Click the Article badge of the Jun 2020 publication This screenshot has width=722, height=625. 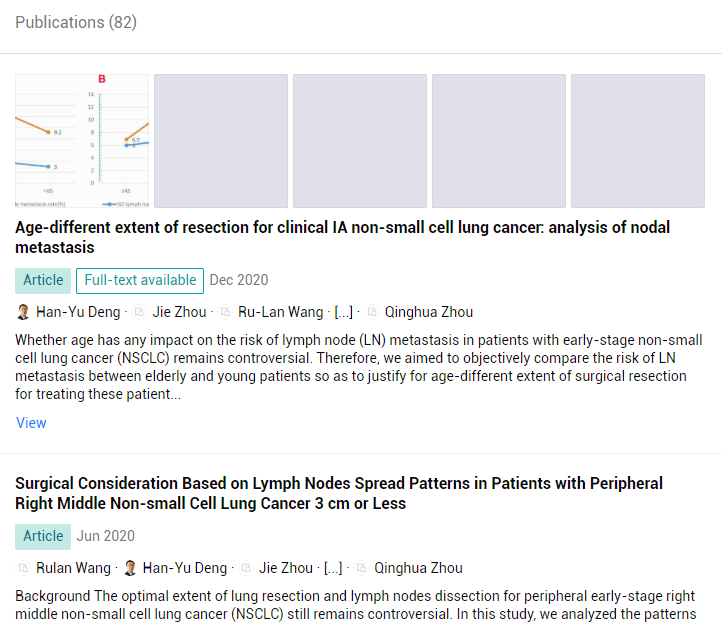(43, 536)
